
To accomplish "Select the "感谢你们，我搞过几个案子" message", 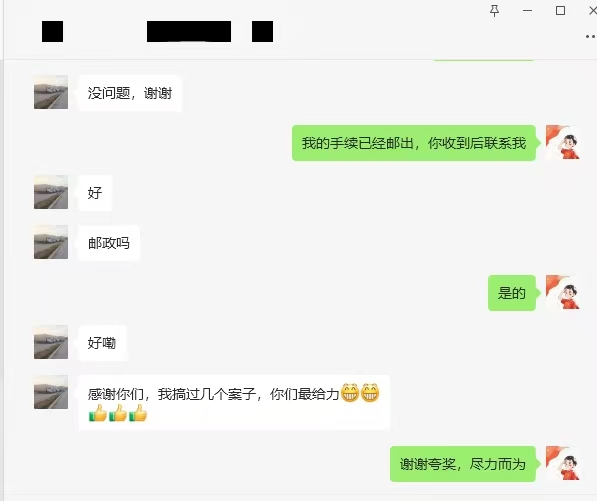I will click(x=234, y=403).
